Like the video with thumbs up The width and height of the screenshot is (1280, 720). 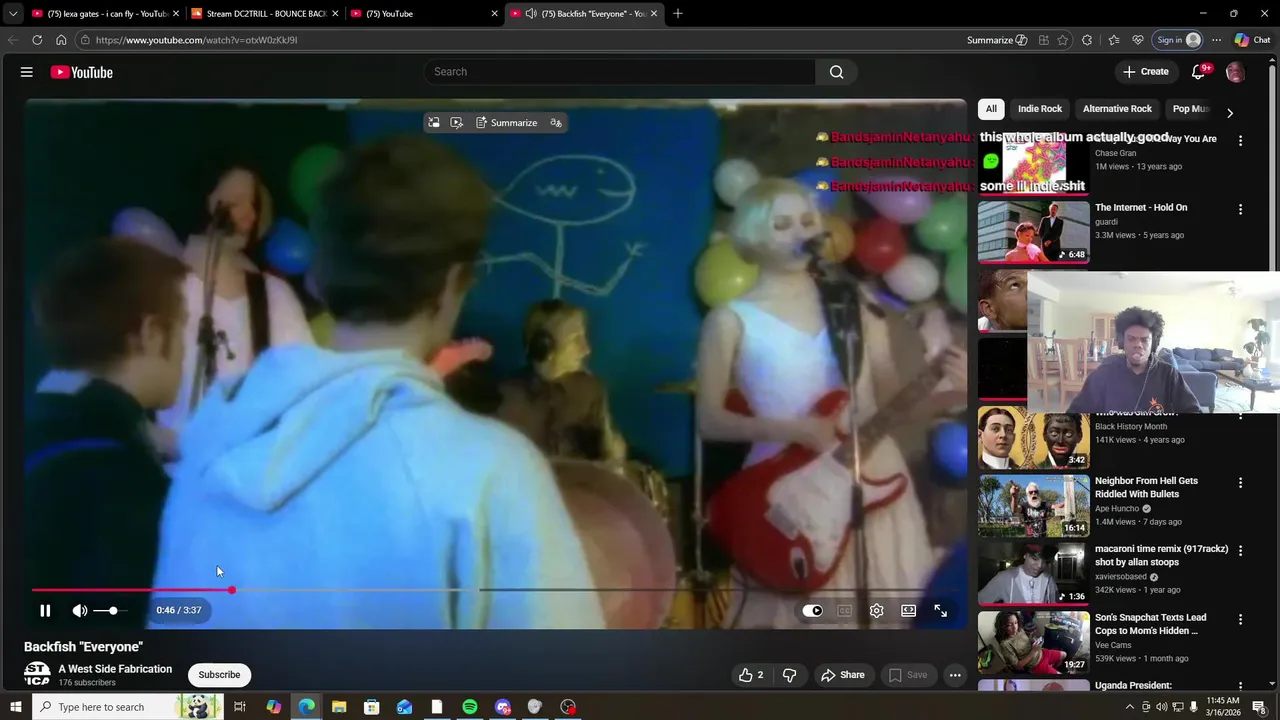pos(751,675)
